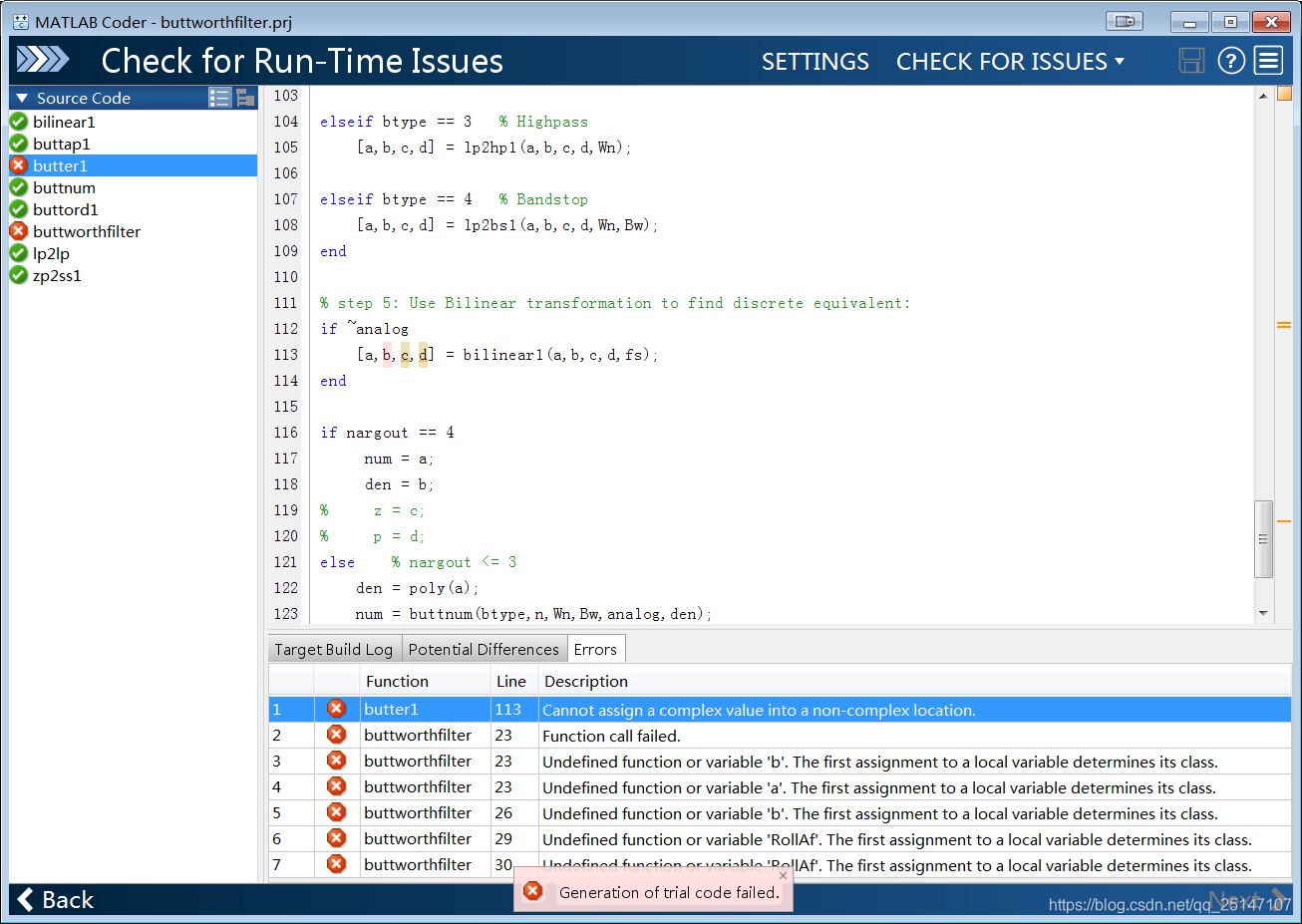Click the error icon in errors row 5
The image size is (1302, 924).
coord(337,813)
